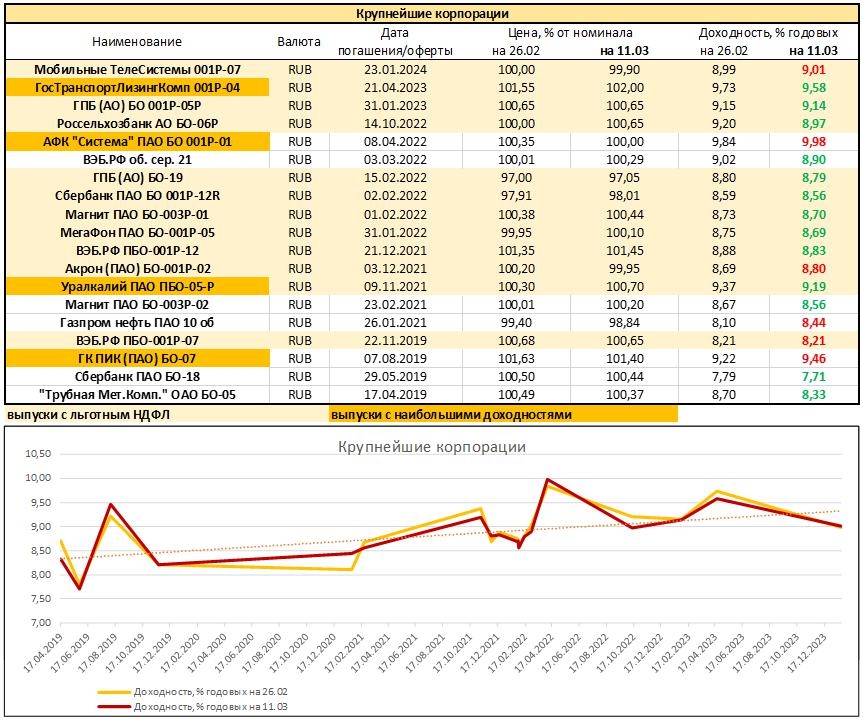Screen dimensions: 863x721
Task: Click the green yield value '9,58'
Action: [x=813, y=88]
